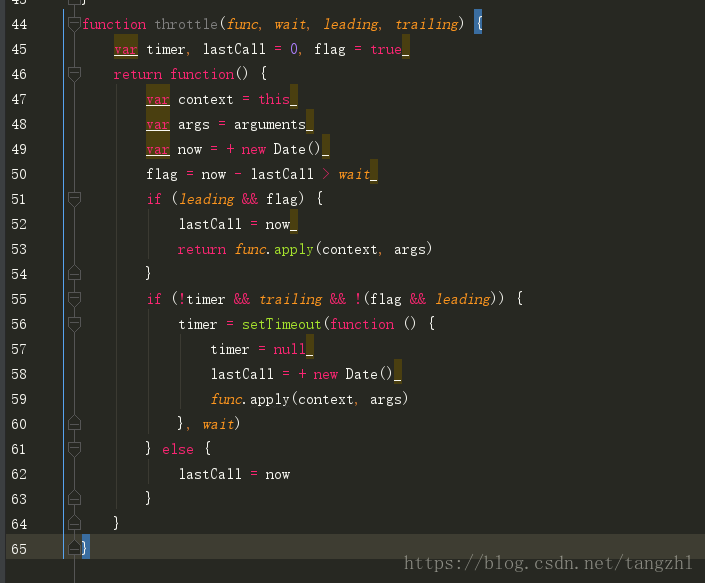
Task: Click line number 49 in the gutter
Action: [x=19, y=149]
